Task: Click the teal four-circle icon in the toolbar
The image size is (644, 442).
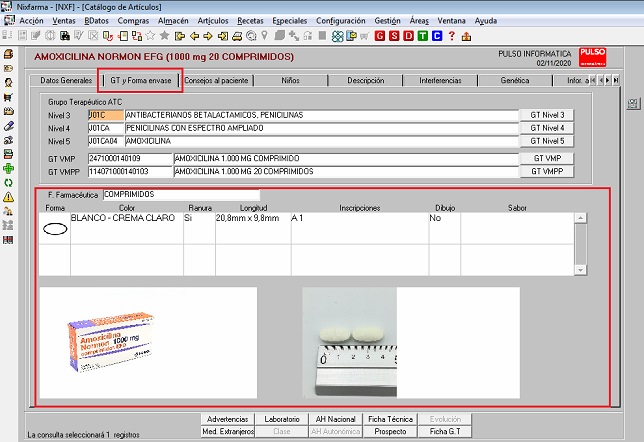Action: (x=337, y=36)
